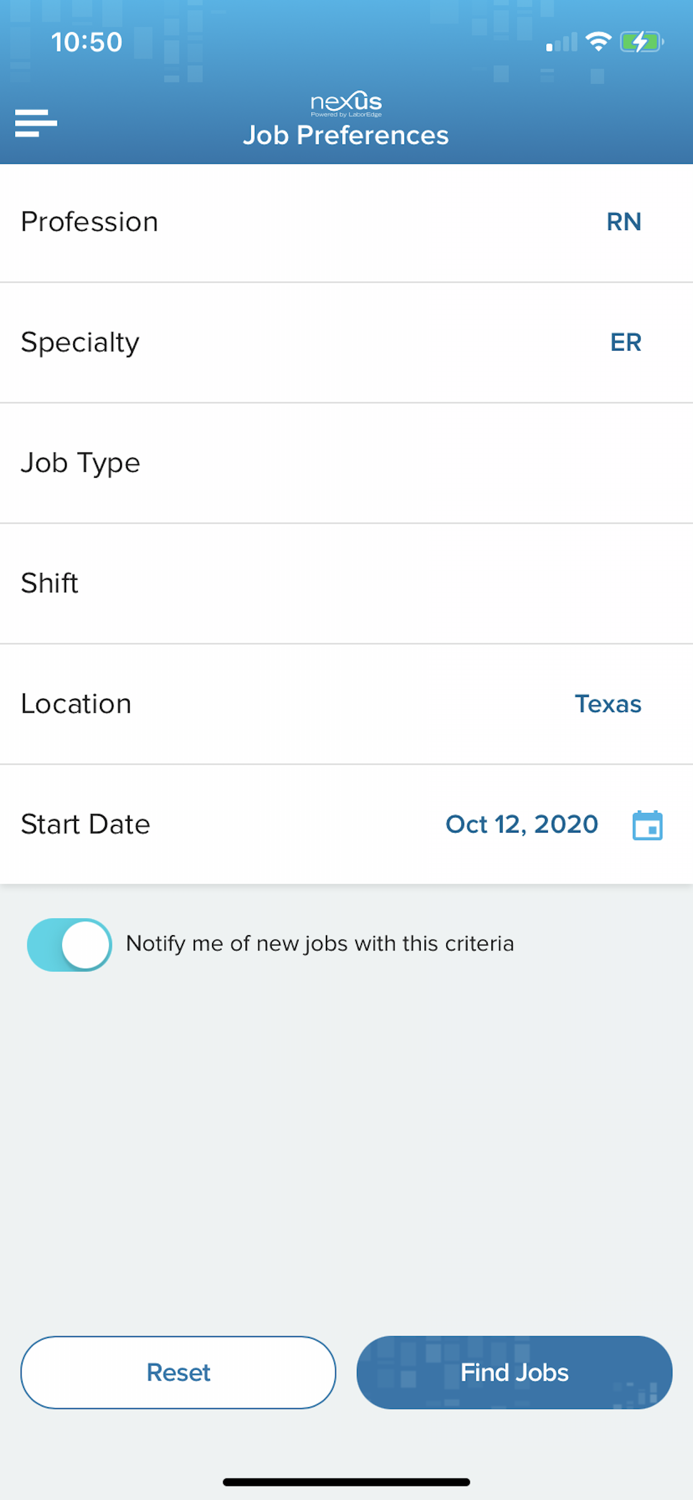Viewport: 693px width, 1500px height.
Task: Open the Job Type selector row
Action: coord(346,463)
